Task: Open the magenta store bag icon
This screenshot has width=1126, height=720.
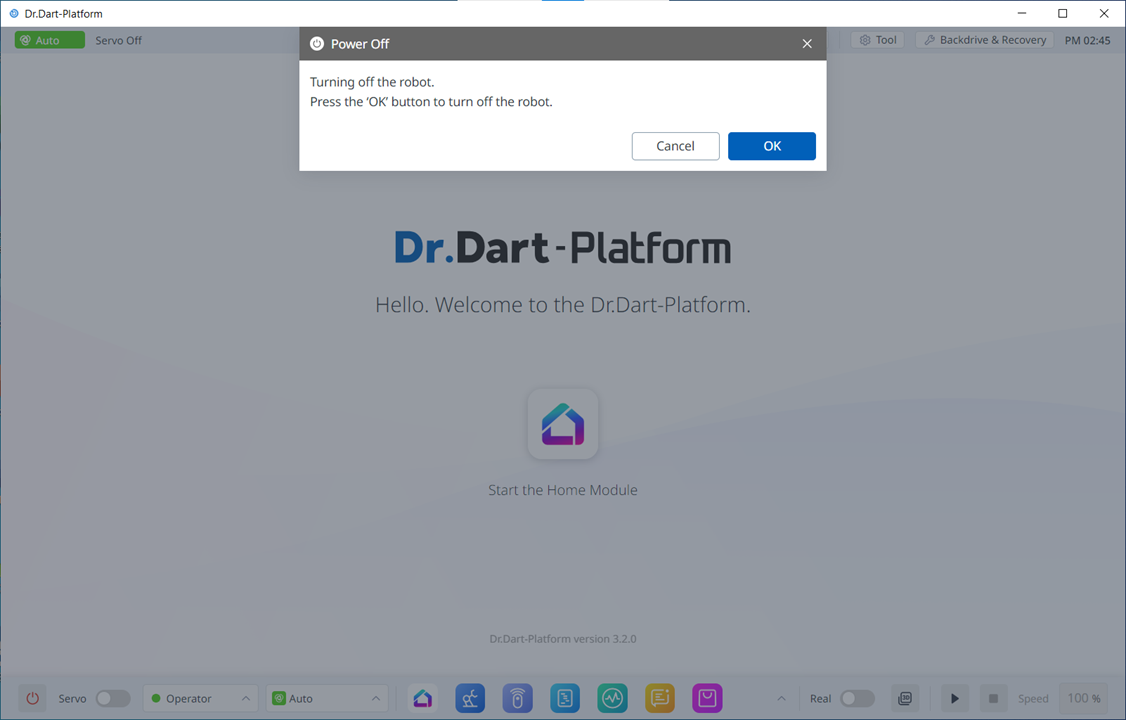Action: [707, 698]
